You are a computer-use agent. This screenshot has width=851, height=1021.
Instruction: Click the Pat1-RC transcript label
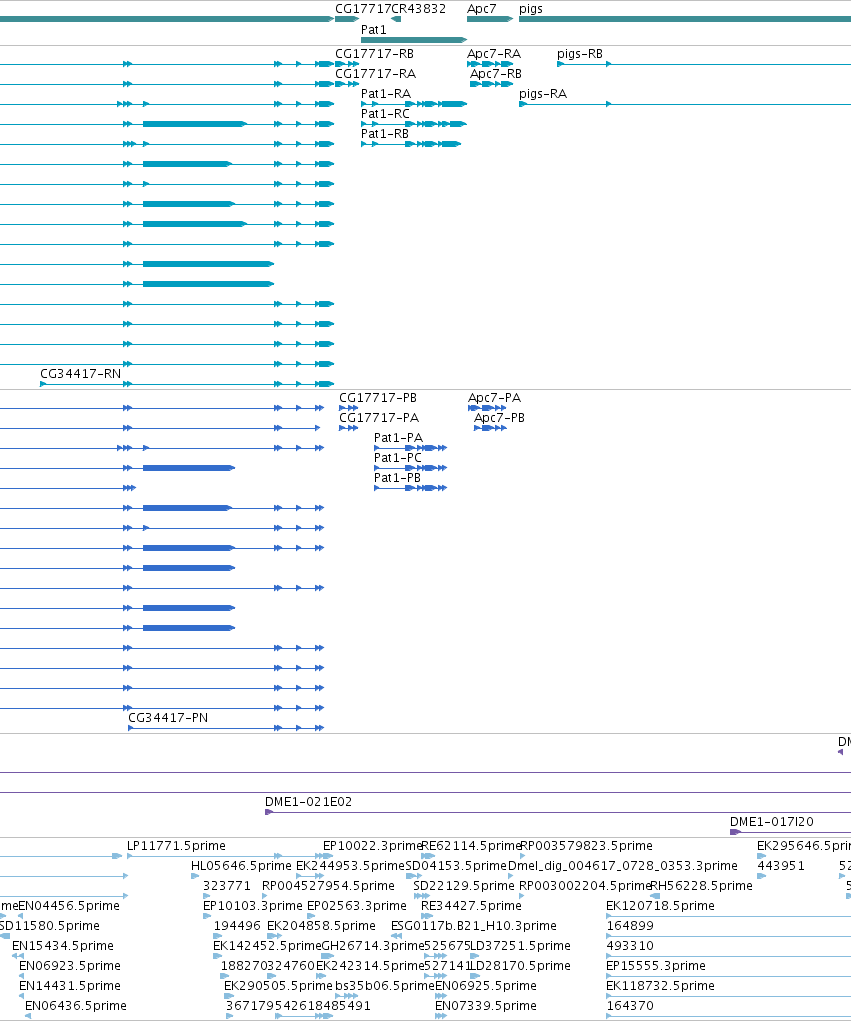coord(385,114)
